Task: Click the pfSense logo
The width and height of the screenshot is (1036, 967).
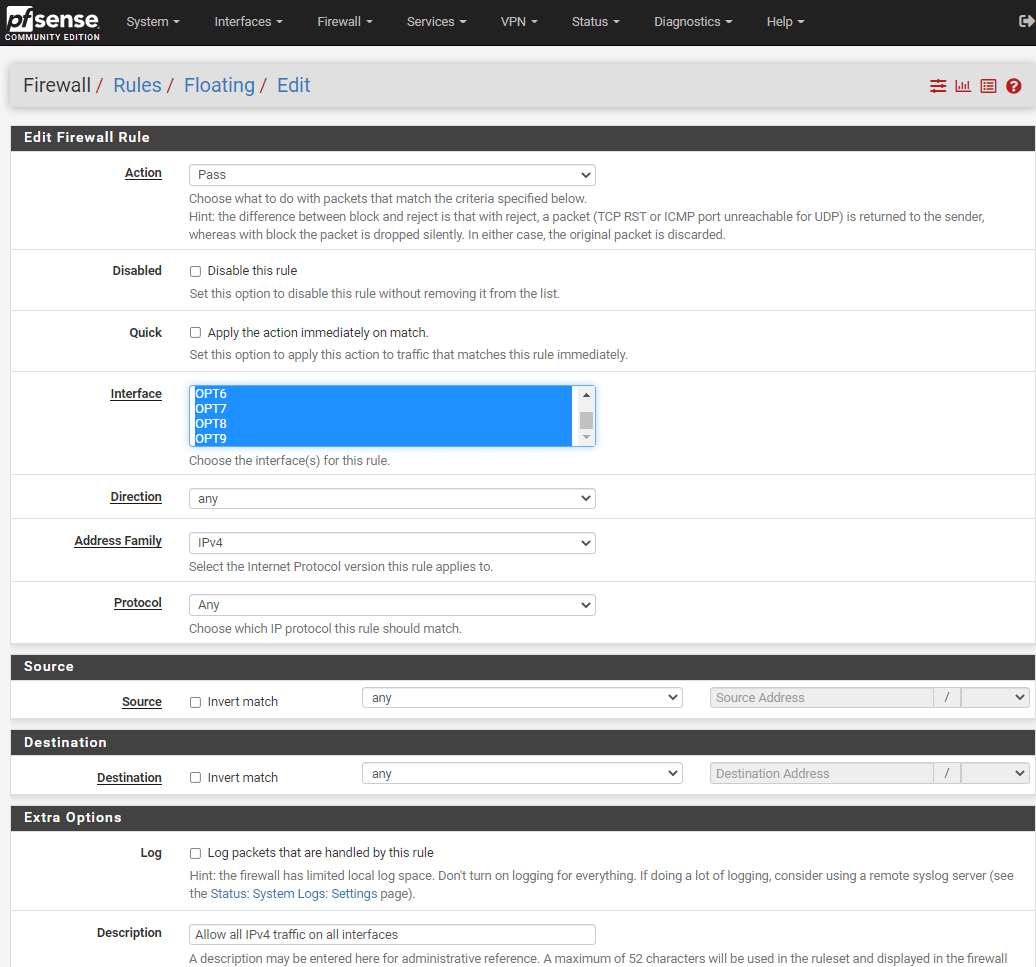Action: pos(51,22)
